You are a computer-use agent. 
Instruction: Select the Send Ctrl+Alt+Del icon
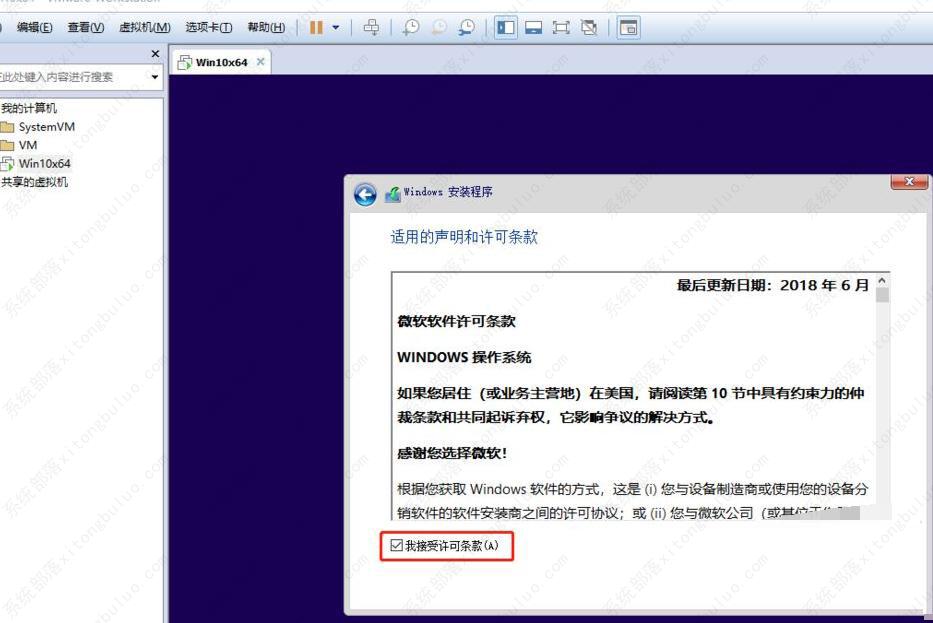click(x=371, y=27)
